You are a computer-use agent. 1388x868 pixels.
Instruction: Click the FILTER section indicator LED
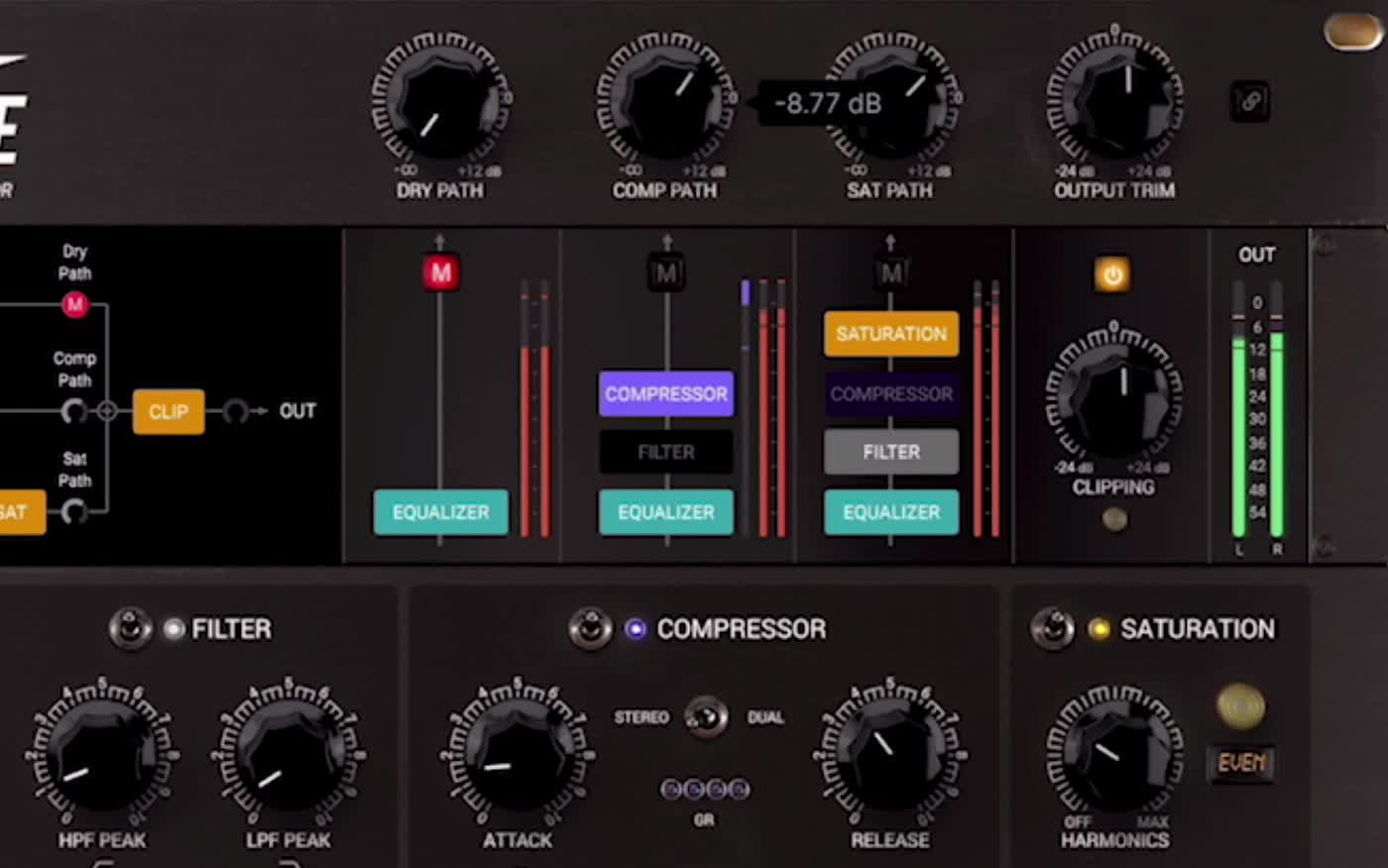pos(173,629)
